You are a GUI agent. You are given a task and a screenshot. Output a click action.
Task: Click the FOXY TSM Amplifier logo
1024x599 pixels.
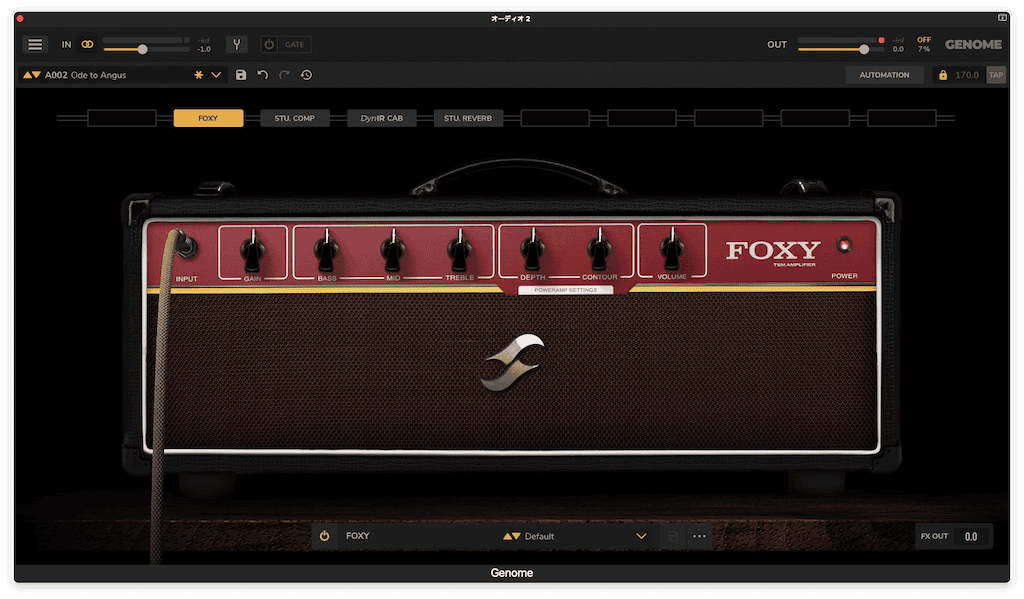[773, 252]
